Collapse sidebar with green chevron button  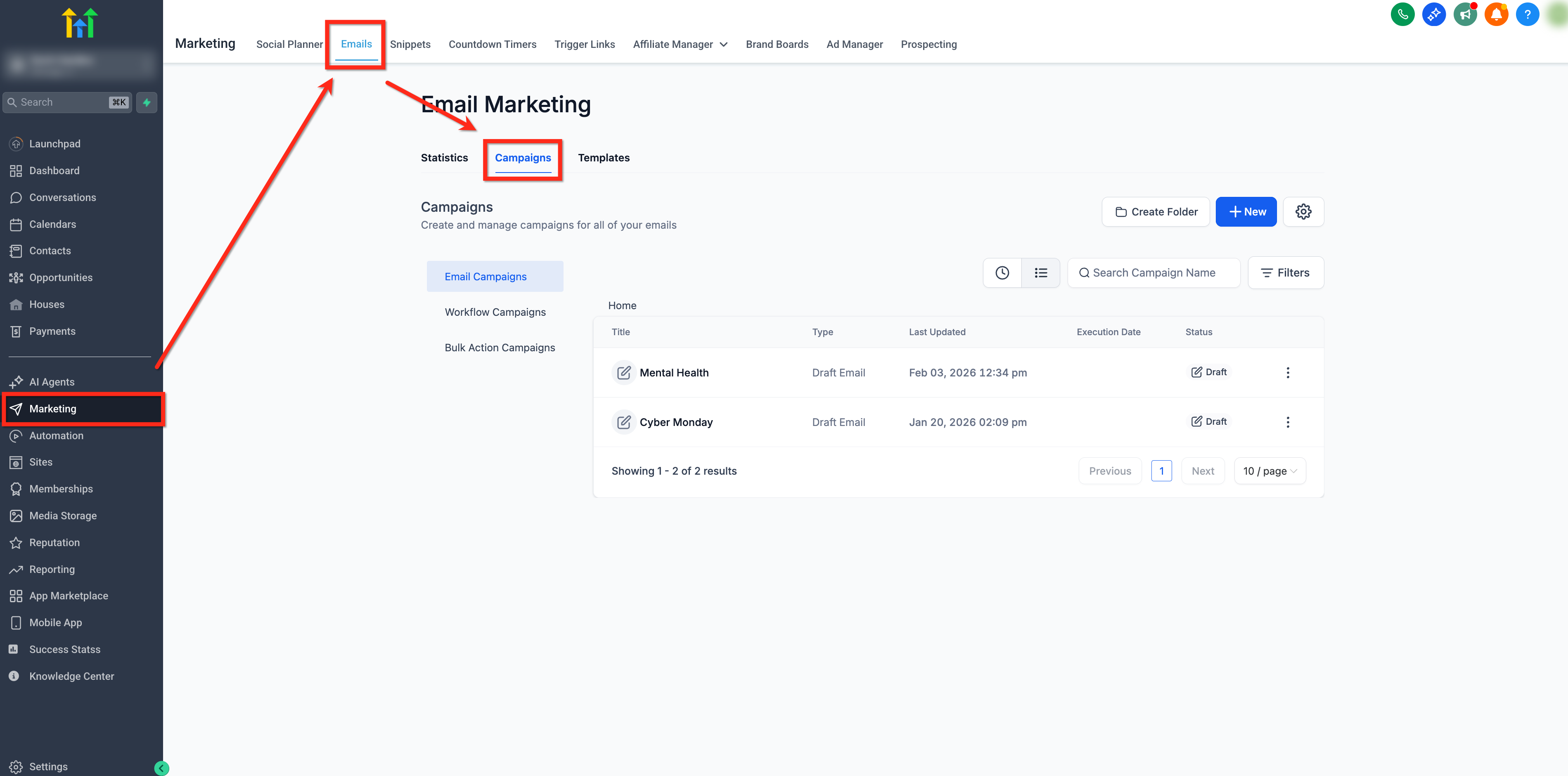(x=161, y=768)
